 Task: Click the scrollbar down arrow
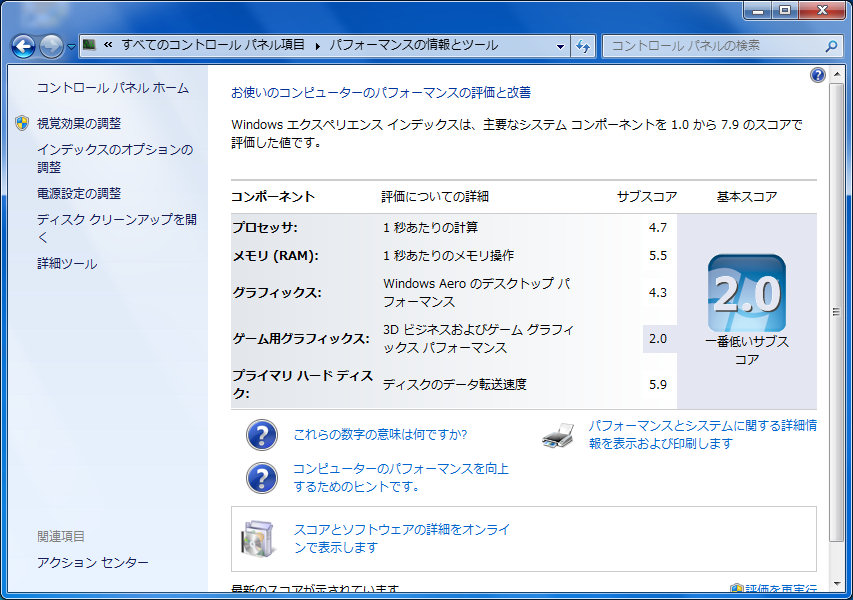(x=836, y=584)
